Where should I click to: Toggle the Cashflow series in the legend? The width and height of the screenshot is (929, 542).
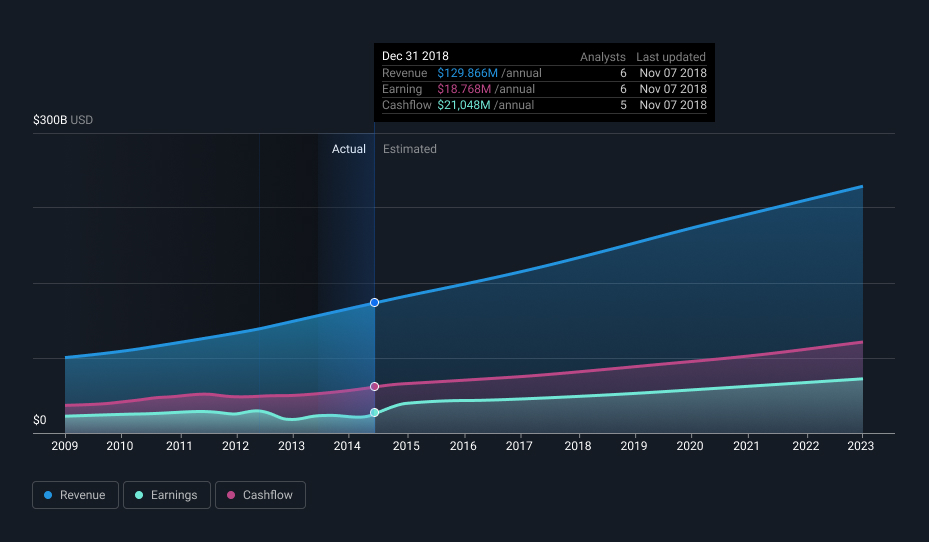pyautogui.click(x=260, y=495)
